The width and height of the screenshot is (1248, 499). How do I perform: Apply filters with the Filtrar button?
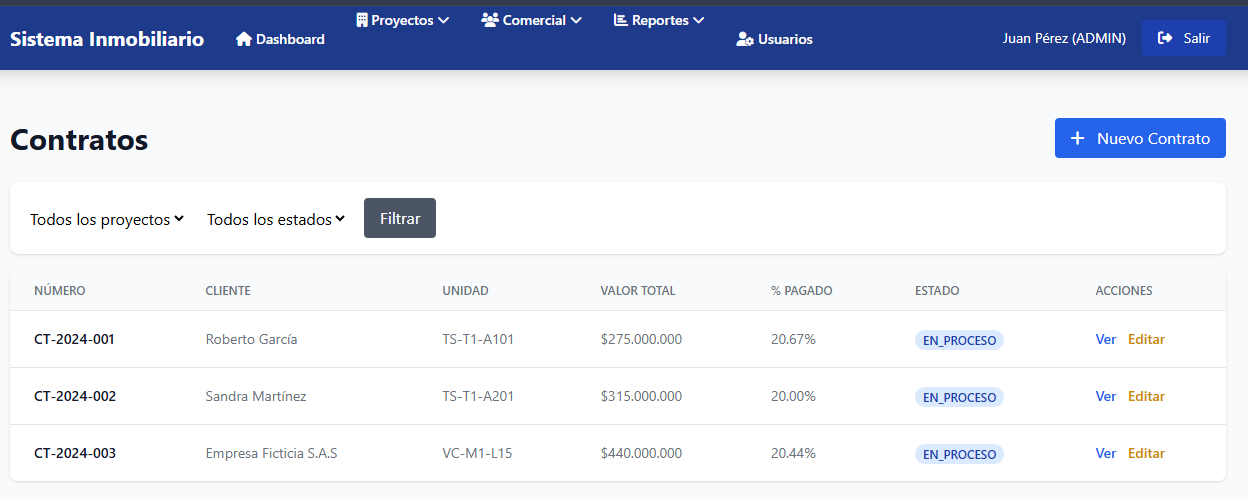point(400,218)
